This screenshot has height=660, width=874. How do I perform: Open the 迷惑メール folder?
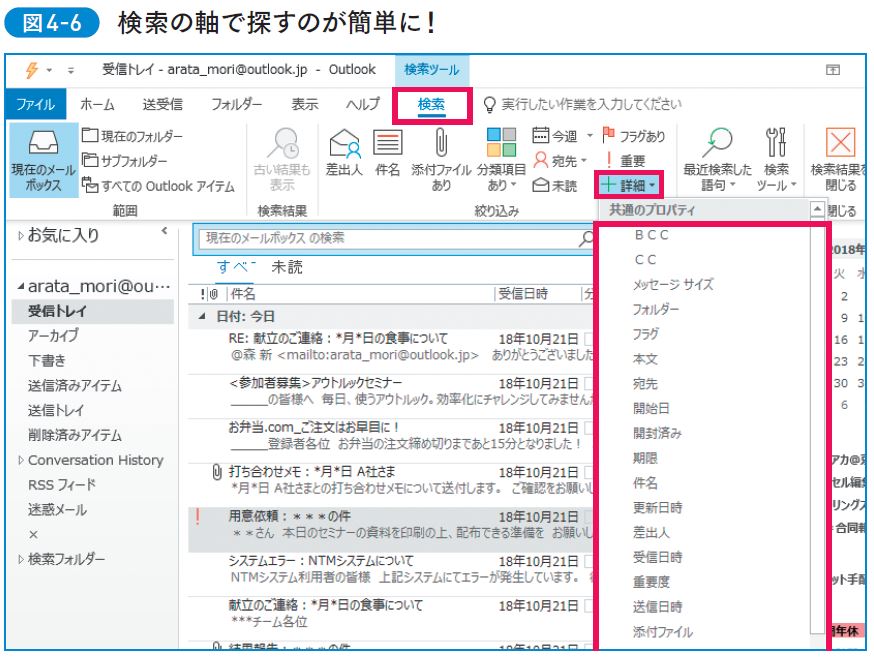(x=57, y=509)
